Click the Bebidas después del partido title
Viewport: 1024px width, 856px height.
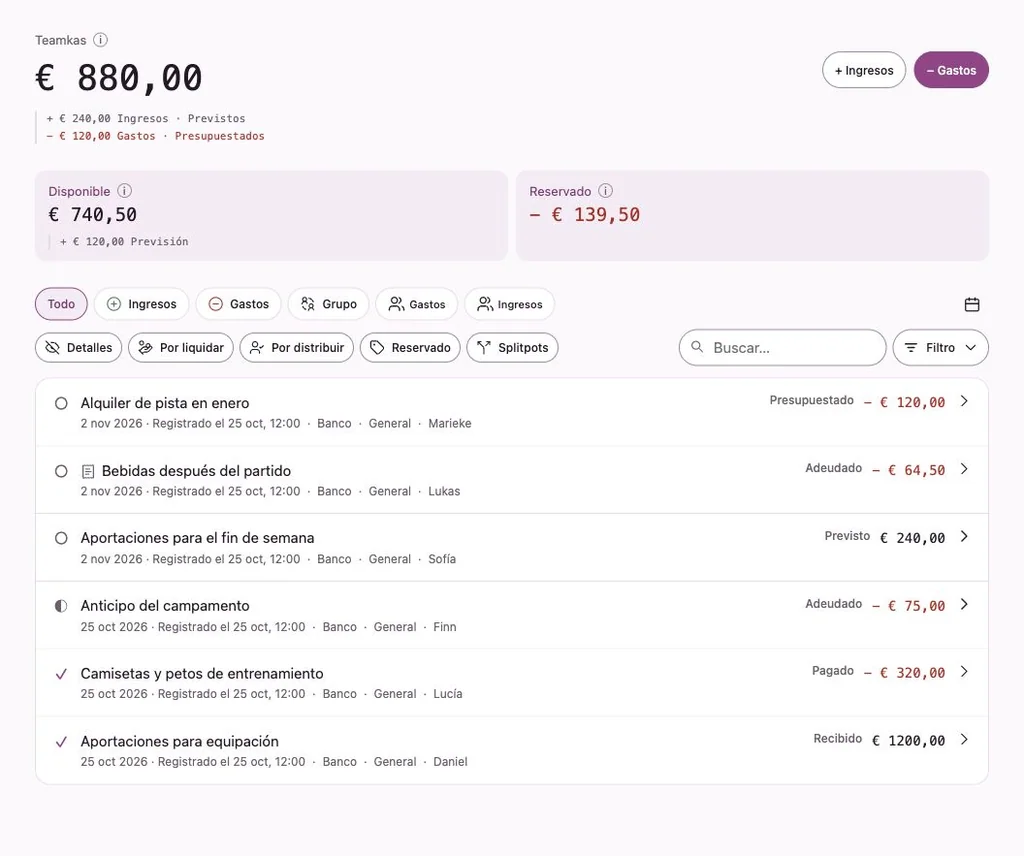click(x=197, y=471)
